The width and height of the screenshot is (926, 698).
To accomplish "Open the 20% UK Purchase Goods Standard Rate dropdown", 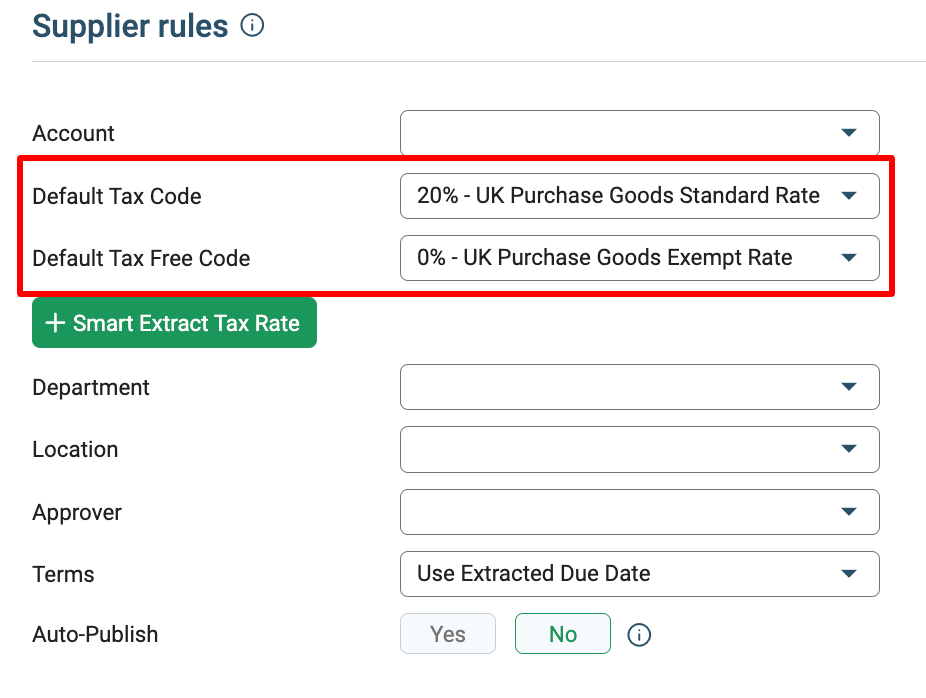I will [640, 196].
